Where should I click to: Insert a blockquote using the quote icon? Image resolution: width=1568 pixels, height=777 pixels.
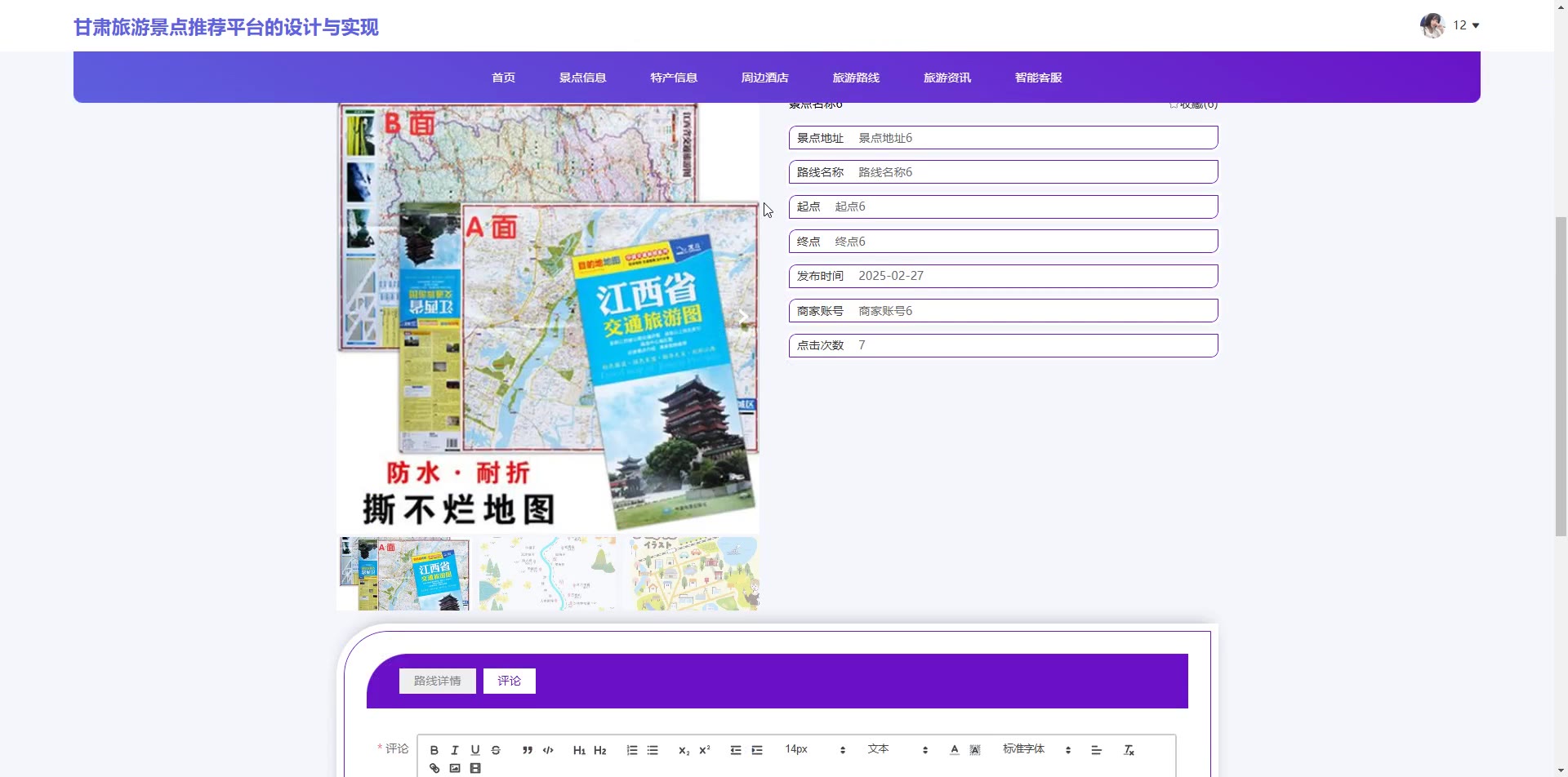tap(528, 750)
